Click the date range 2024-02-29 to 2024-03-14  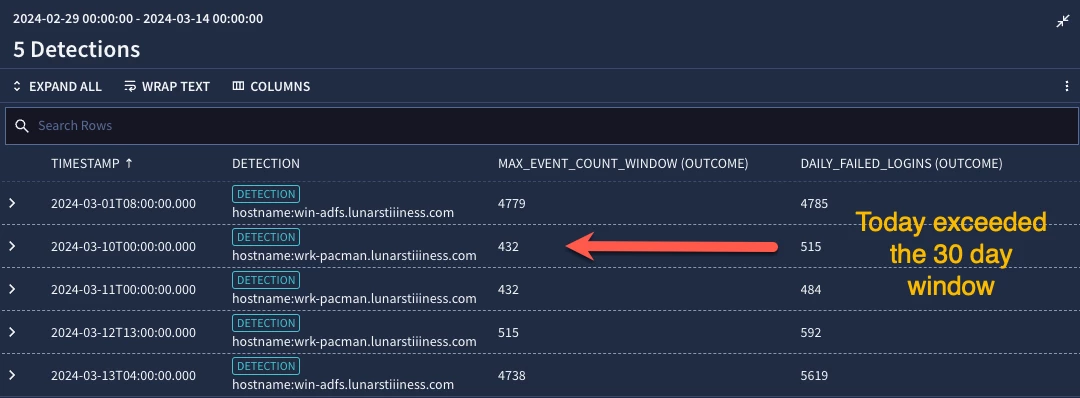(x=138, y=19)
